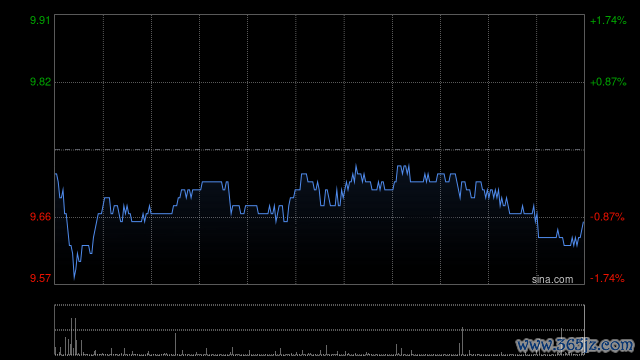Click the 9.66 price axis label
Screen dimensions: 640x360
tap(40, 217)
